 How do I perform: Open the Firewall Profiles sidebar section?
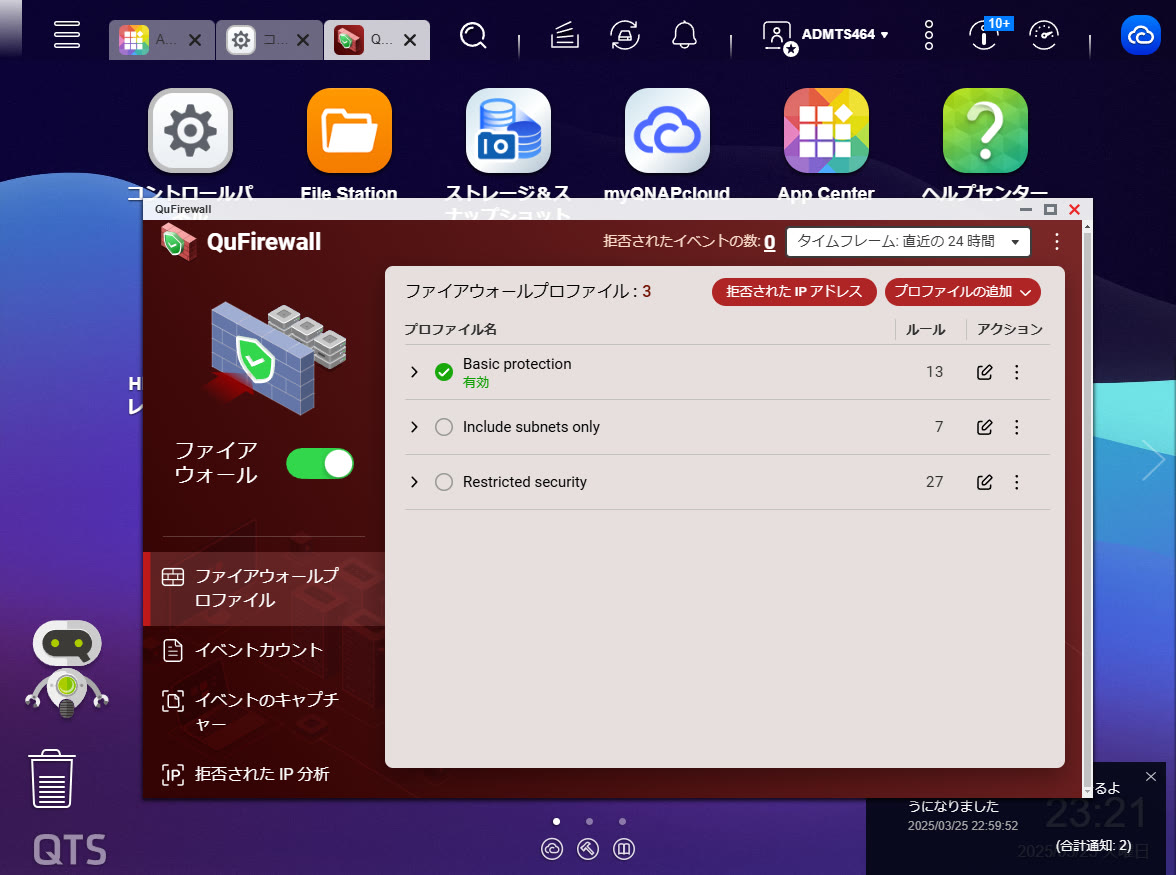(264, 589)
